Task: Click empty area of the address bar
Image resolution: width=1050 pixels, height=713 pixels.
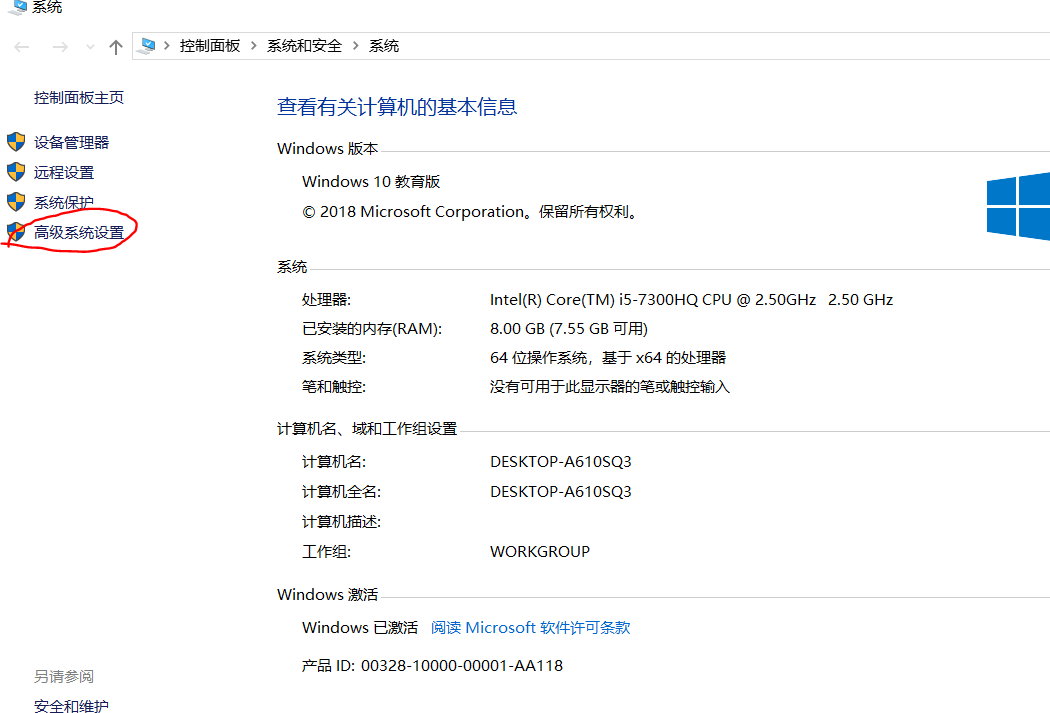Action: (x=700, y=46)
